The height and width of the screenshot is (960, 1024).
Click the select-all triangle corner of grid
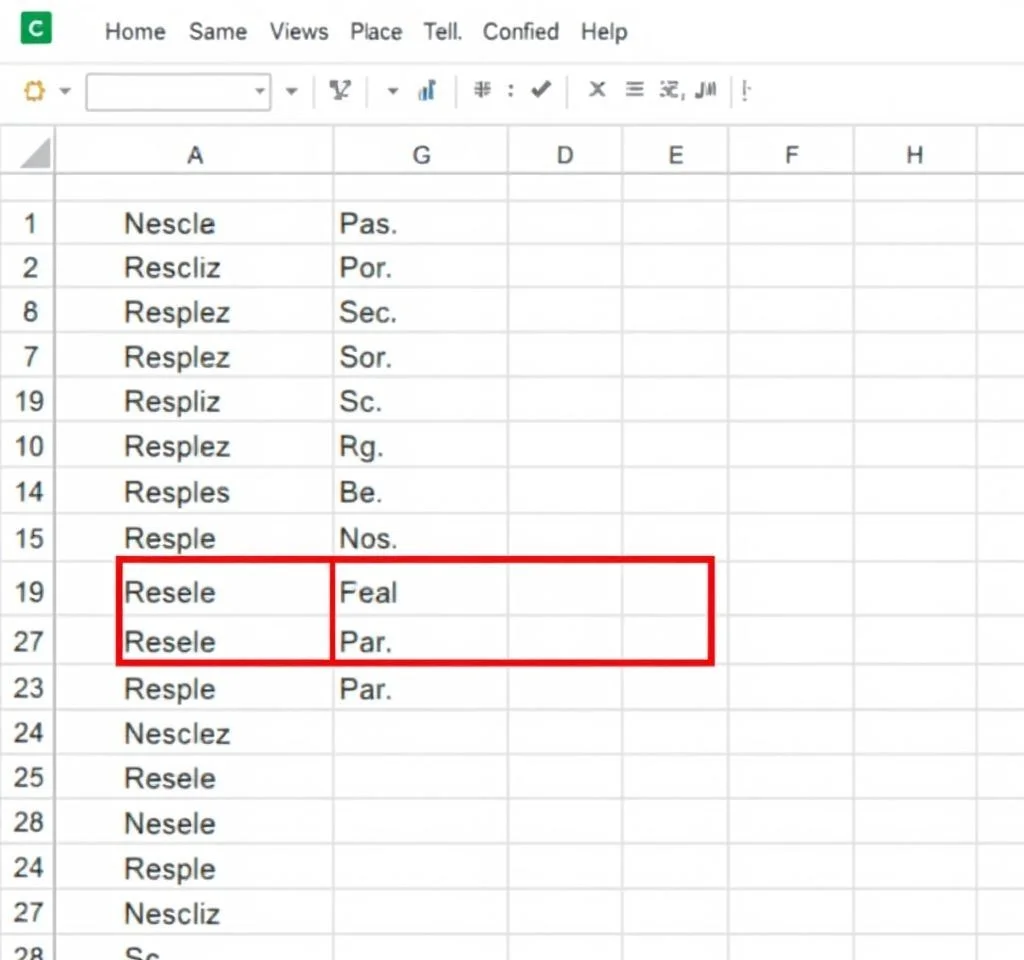click(35, 154)
